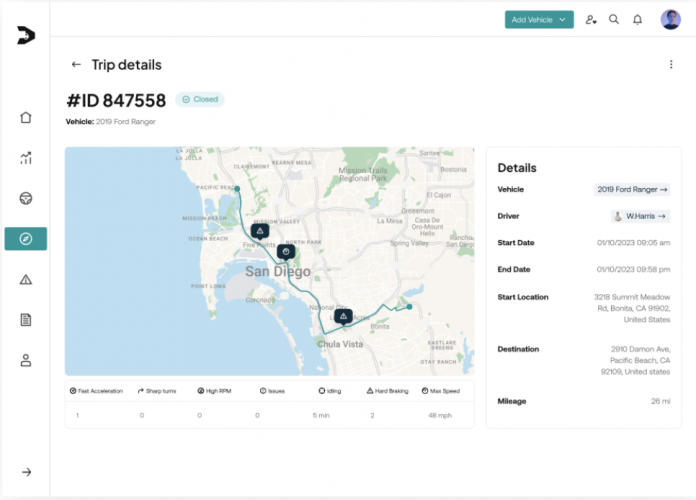The width and height of the screenshot is (696, 500).
Task: Select the compass trips sidebar icon
Action: (x=26, y=238)
